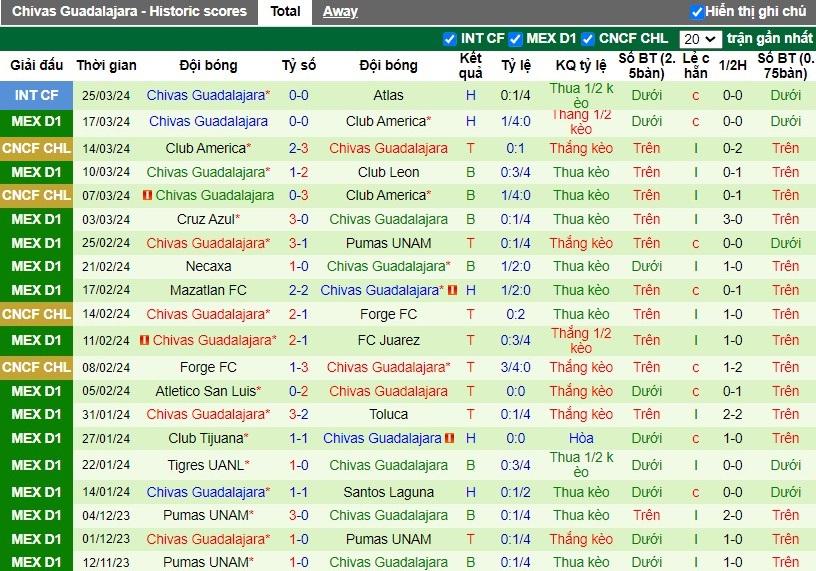Viewport: 816px width, 571px height.
Task: Select the 0:1/2 odds on Santos Laguna row
Action: (x=515, y=492)
